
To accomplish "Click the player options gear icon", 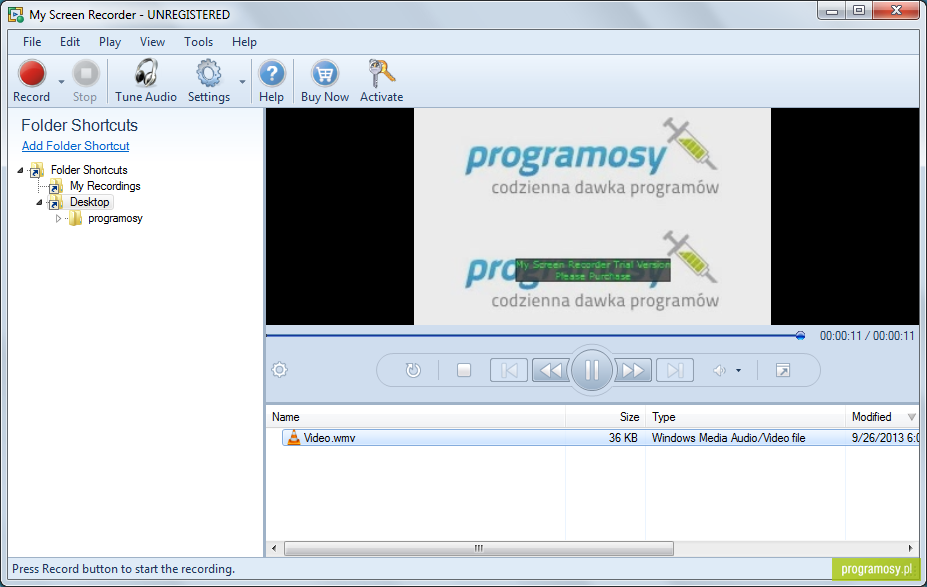I will (280, 370).
